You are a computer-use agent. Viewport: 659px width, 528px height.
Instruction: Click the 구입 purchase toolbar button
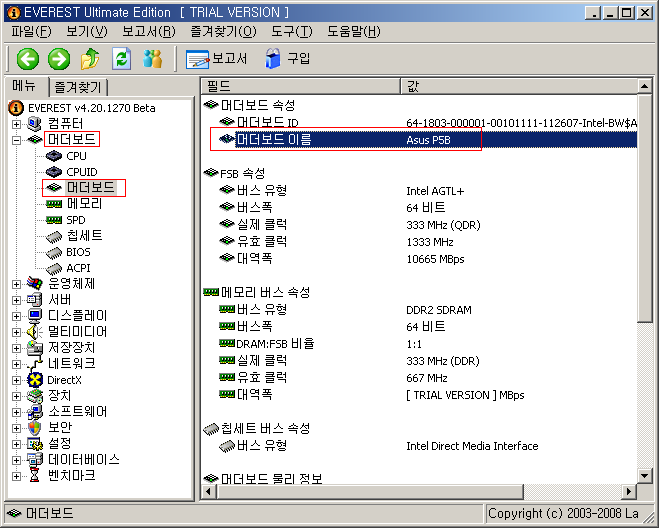(287, 58)
